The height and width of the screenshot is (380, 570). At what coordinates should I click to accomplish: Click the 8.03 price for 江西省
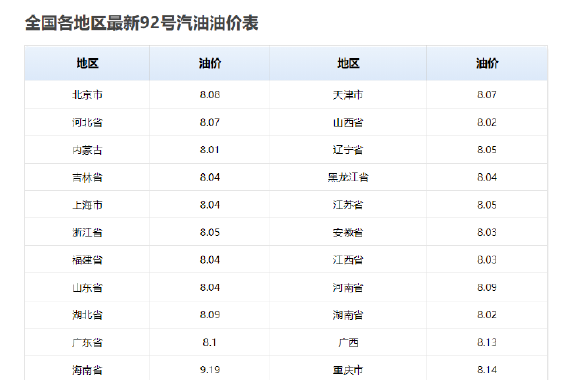[x=487, y=260]
